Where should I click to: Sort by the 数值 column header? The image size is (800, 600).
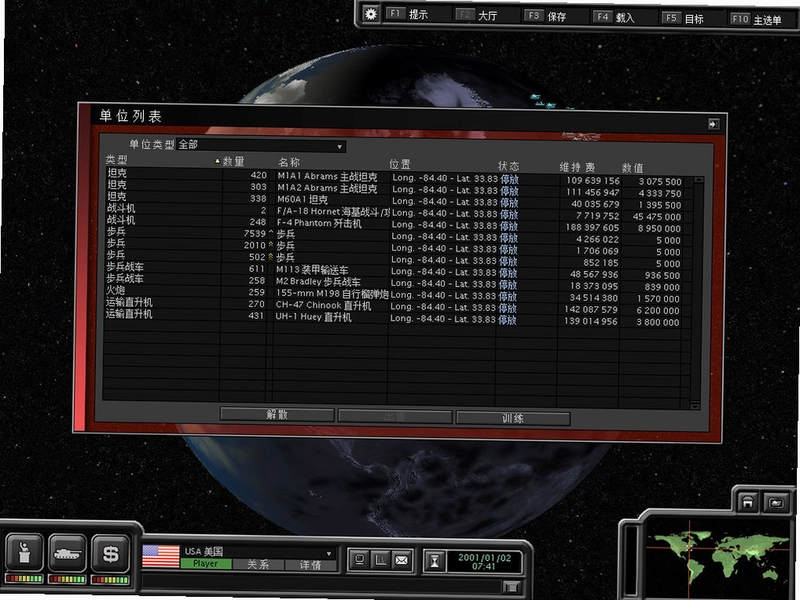[632, 168]
